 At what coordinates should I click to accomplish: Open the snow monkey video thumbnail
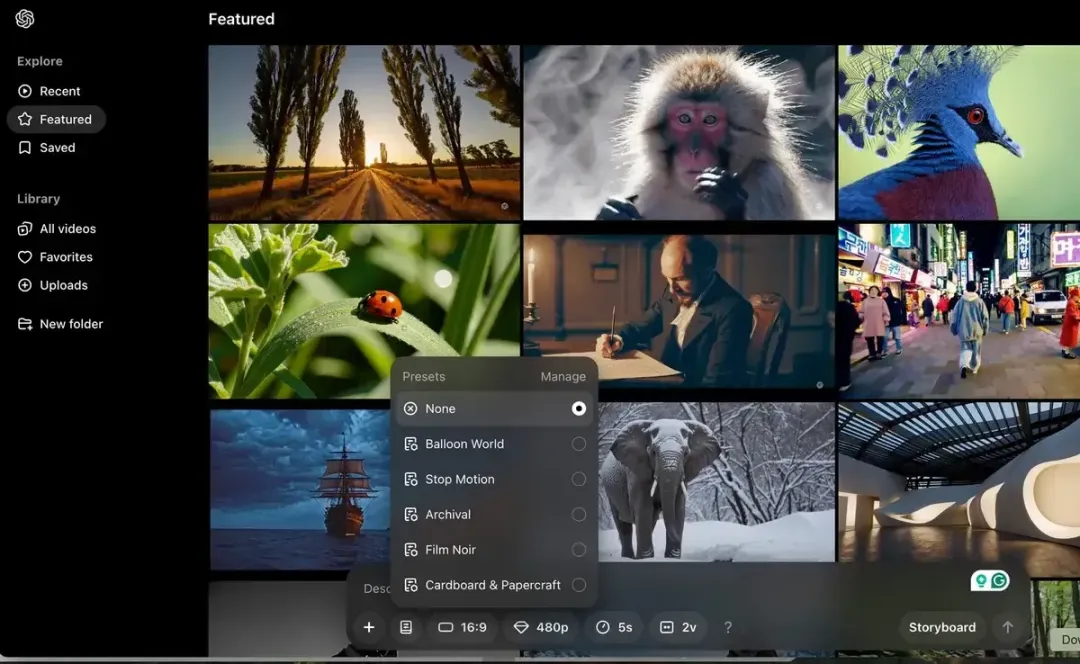(679, 133)
